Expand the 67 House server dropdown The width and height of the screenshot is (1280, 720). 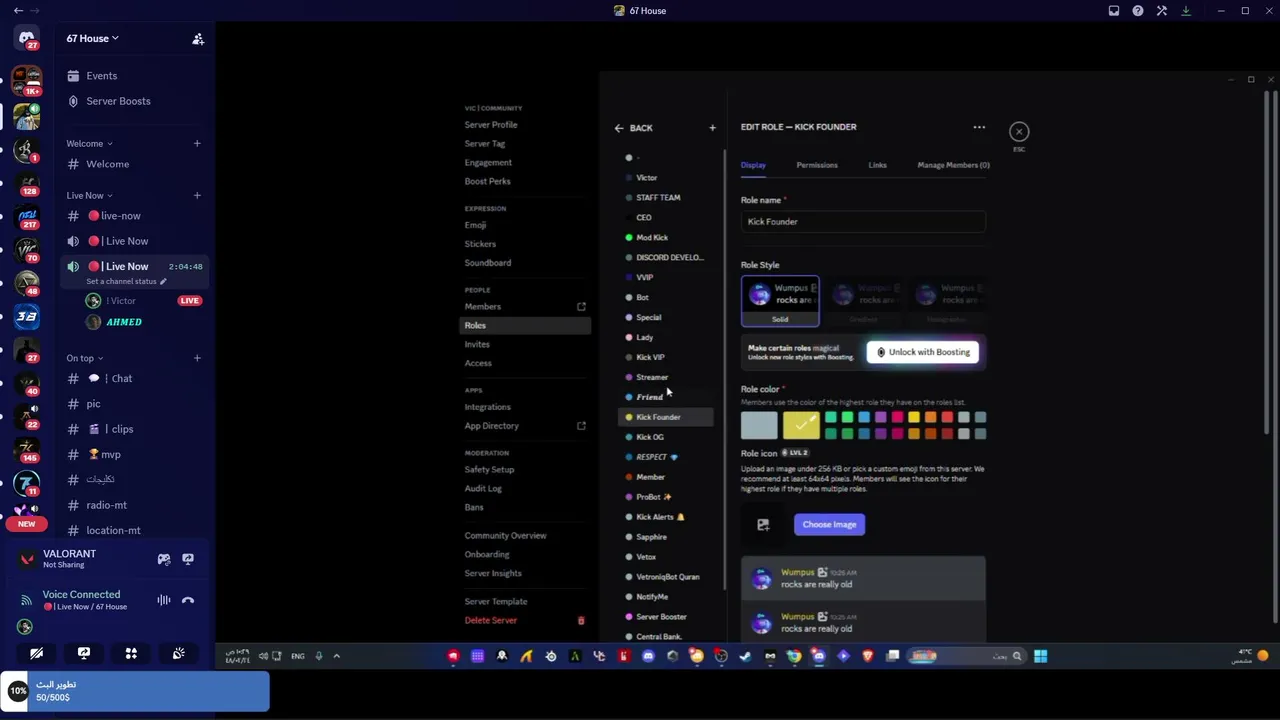tap(92, 39)
